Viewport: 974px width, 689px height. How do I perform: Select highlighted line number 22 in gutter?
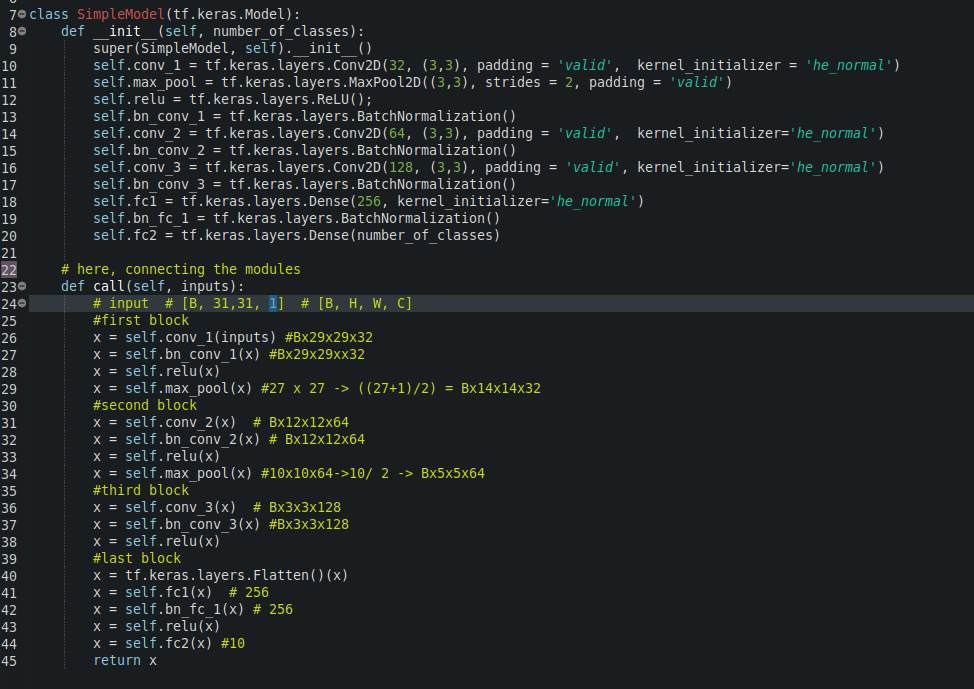(9, 270)
